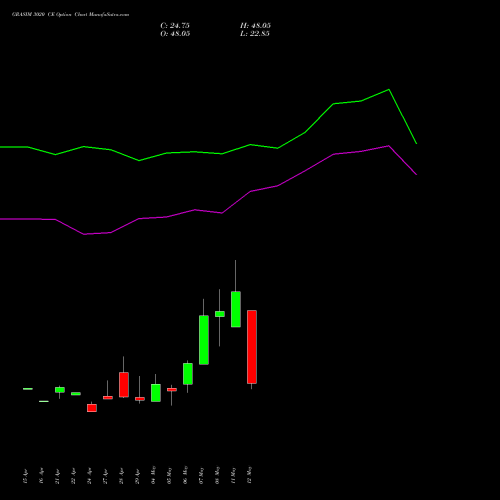Click the GRASIM CE Option chart title

click(x=70, y=14)
